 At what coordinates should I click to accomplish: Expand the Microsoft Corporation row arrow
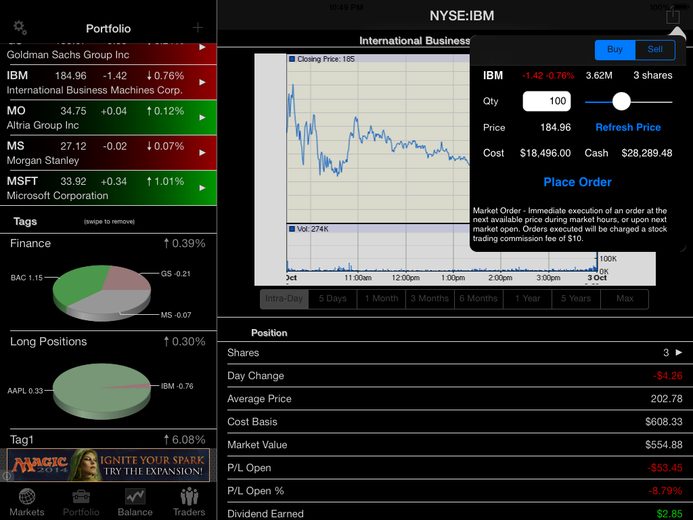(x=202, y=188)
